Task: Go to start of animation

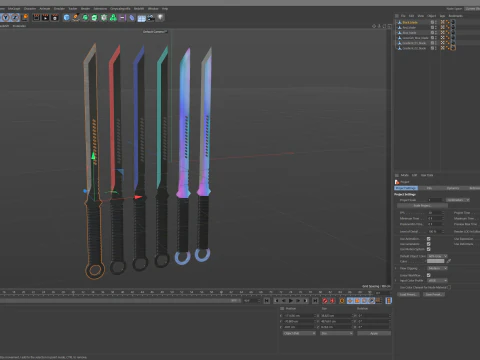Action: click(x=267, y=301)
